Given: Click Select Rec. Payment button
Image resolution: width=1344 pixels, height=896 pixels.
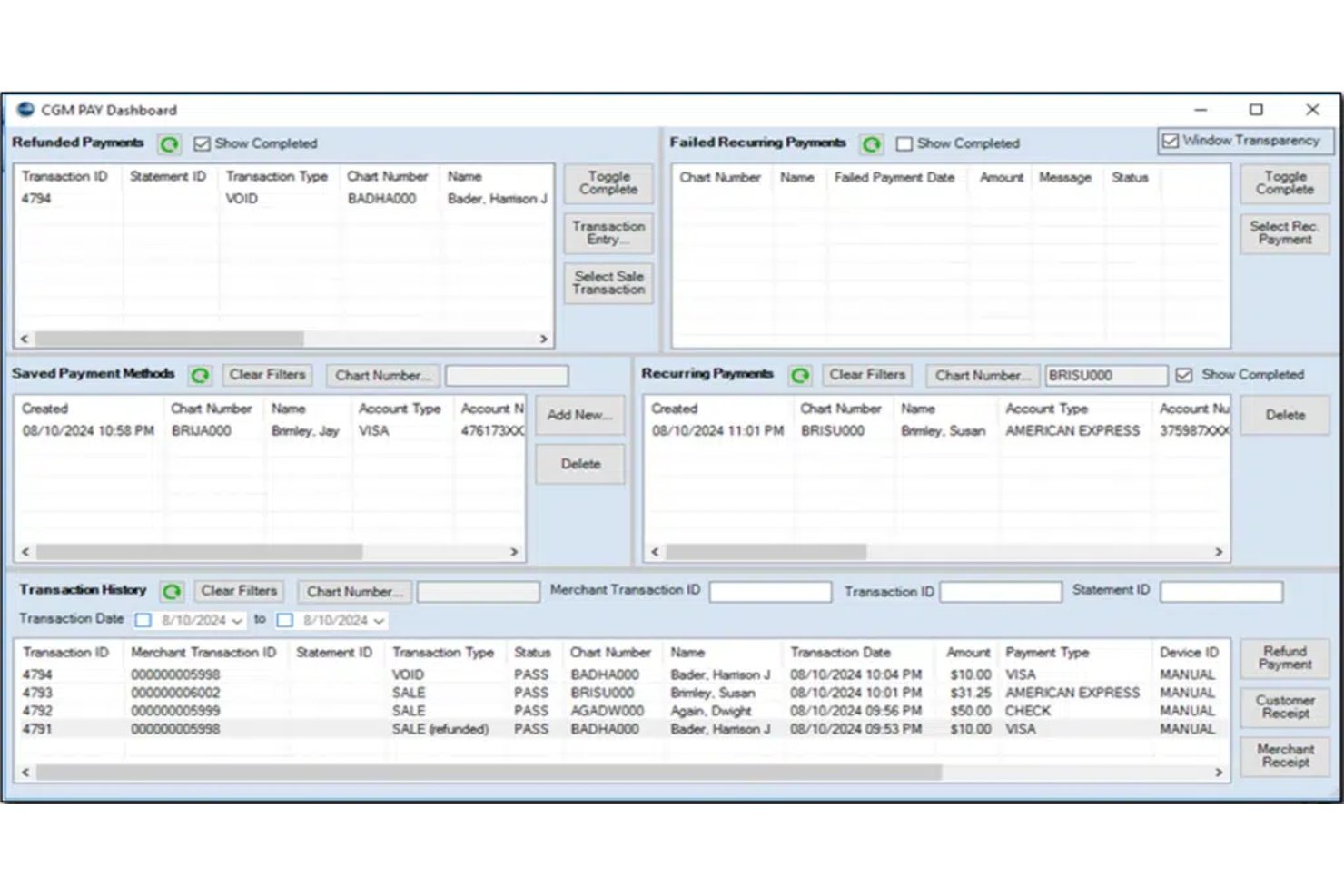Looking at the screenshot, I should click(x=1285, y=233).
